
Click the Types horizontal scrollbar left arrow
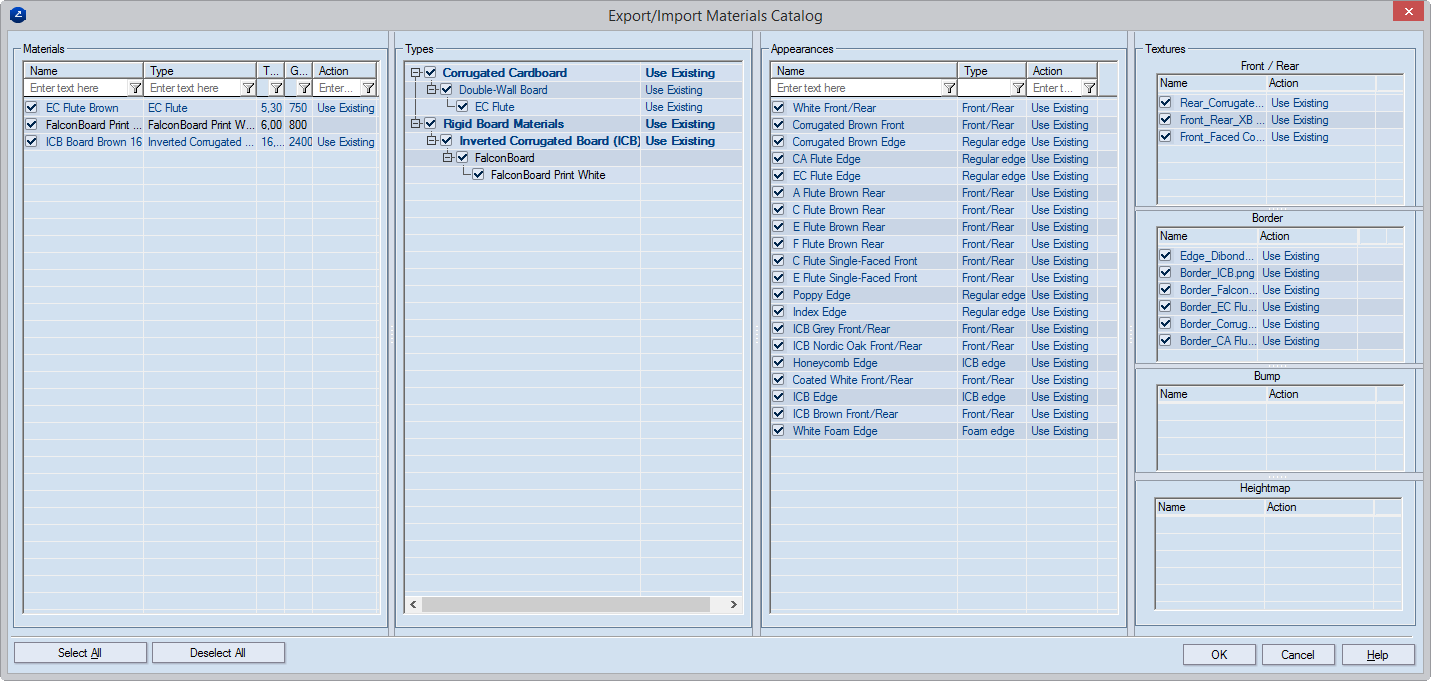click(x=414, y=605)
